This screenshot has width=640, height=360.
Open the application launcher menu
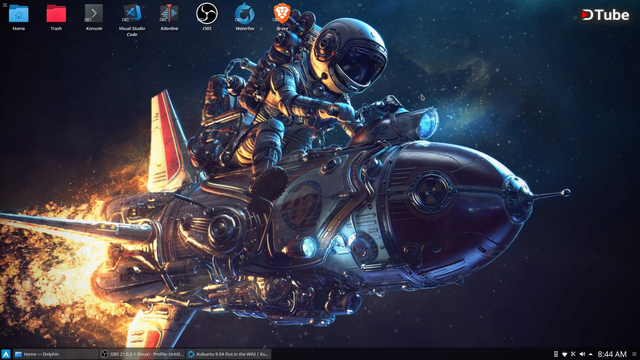pos(6,354)
